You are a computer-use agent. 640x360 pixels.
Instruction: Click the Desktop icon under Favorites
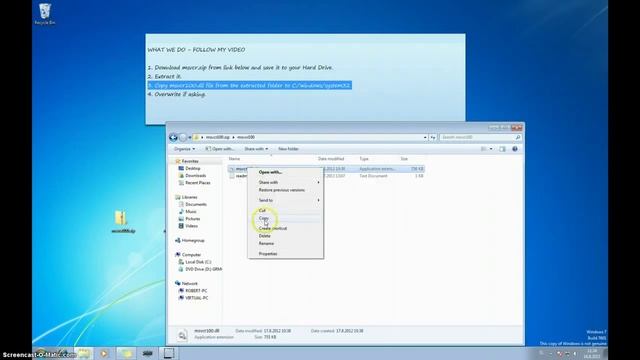[181, 168]
